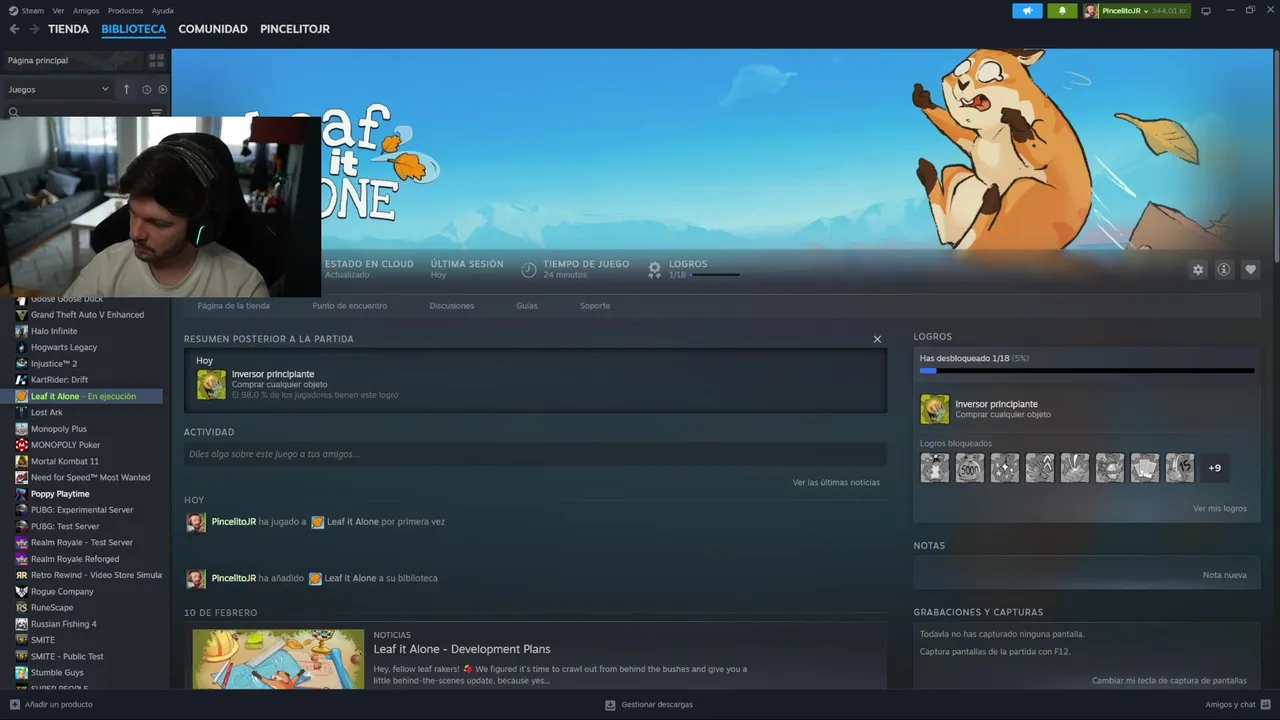Open game settings gear icon
Image resolution: width=1280 pixels, height=720 pixels.
1198,270
